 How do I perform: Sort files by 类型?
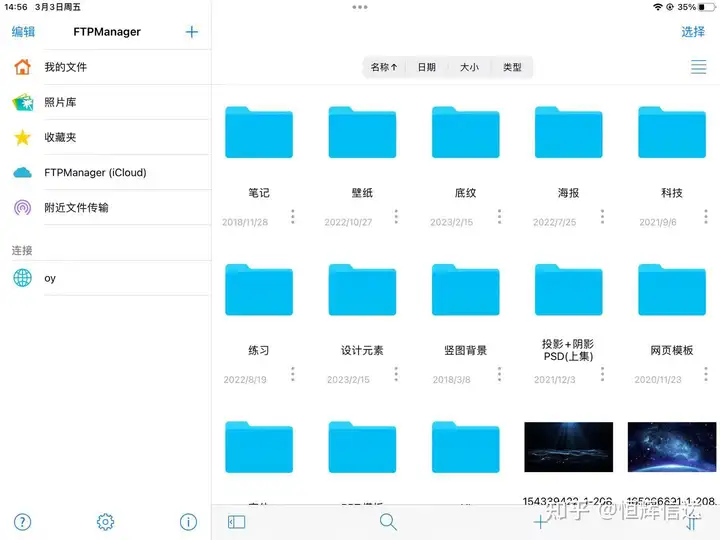tap(512, 67)
